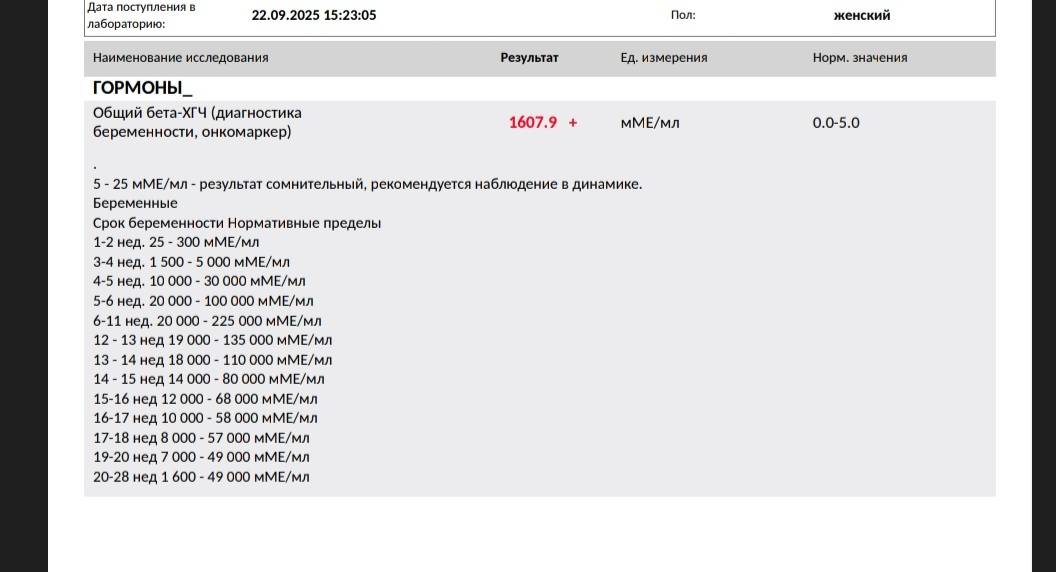
Task: Click the "Пол:" label
Action: (x=682, y=15)
